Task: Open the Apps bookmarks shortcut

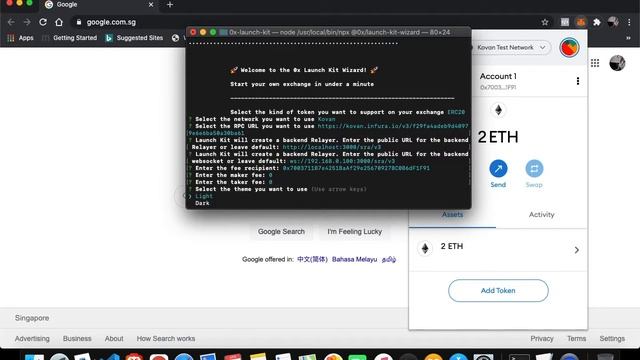Action: point(20,38)
